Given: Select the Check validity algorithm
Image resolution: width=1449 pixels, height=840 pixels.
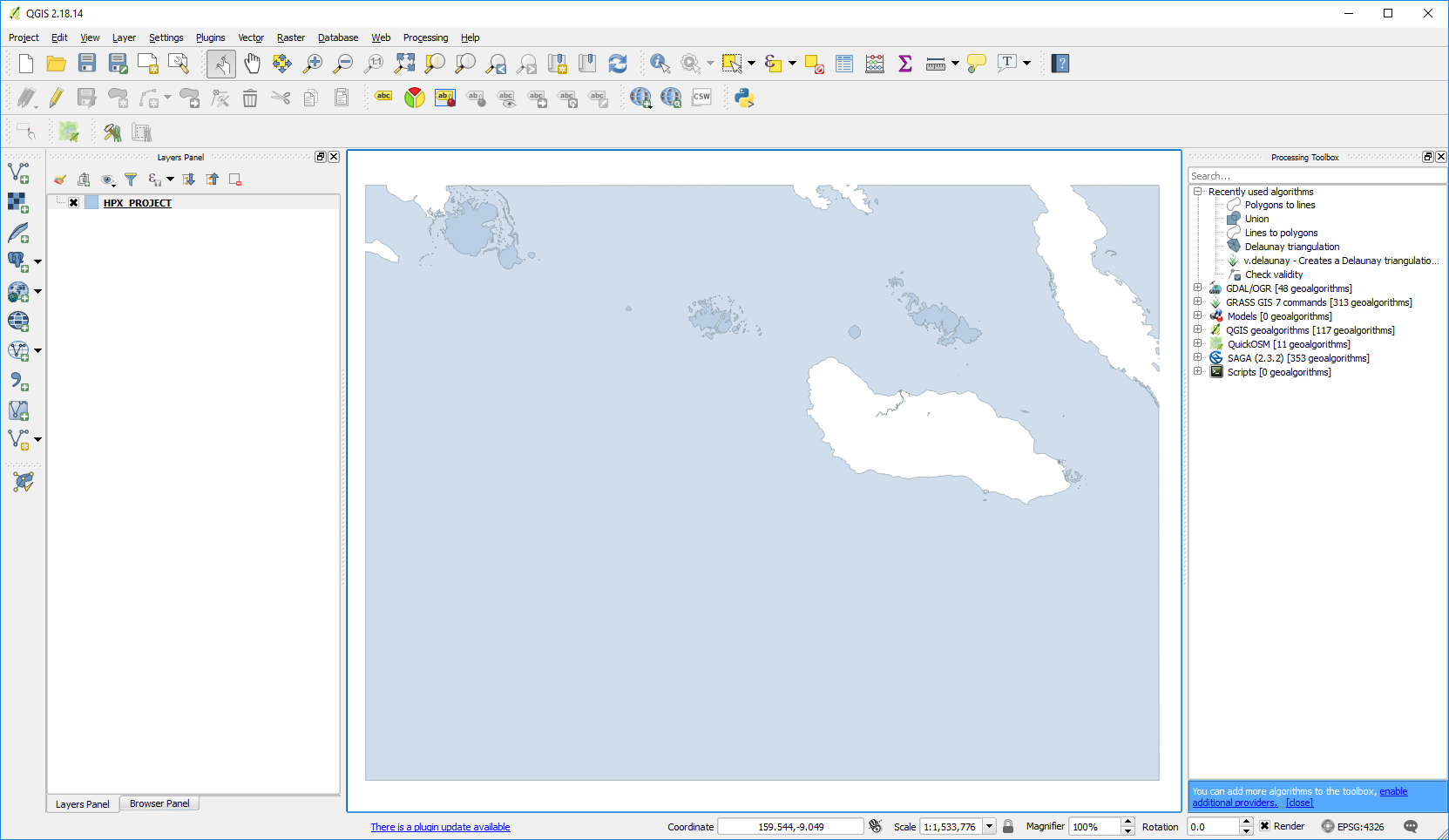Looking at the screenshot, I should click(x=1273, y=274).
